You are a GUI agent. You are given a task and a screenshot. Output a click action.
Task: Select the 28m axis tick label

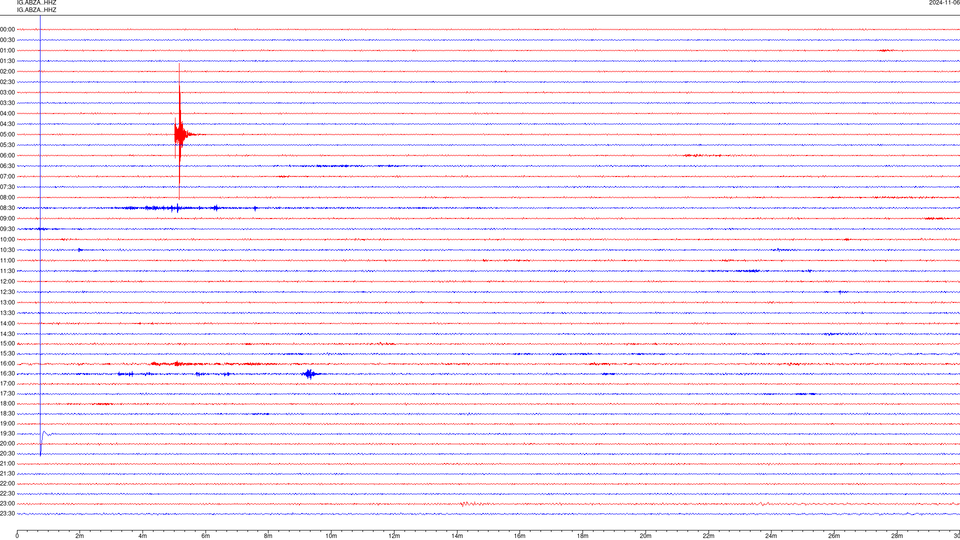(x=897, y=536)
